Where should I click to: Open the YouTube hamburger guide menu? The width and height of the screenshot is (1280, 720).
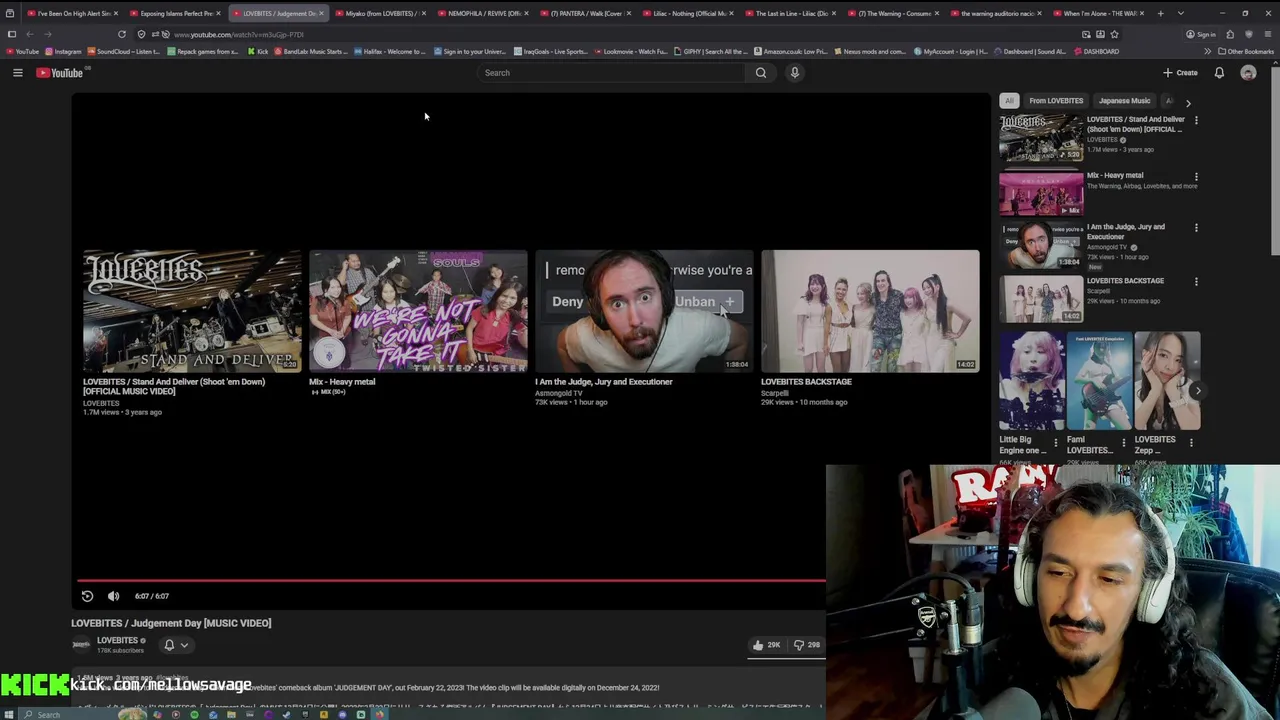[x=17, y=72]
